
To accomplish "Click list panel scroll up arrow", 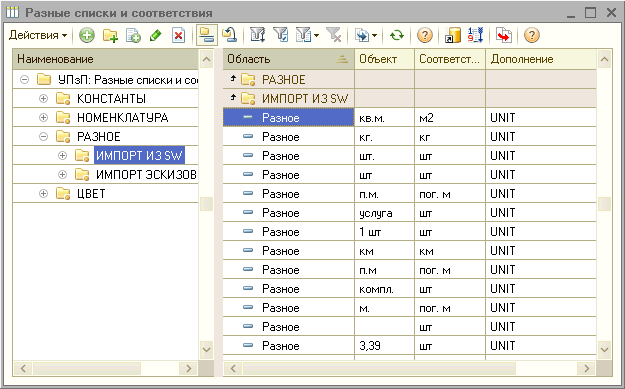I will tap(605, 60).
